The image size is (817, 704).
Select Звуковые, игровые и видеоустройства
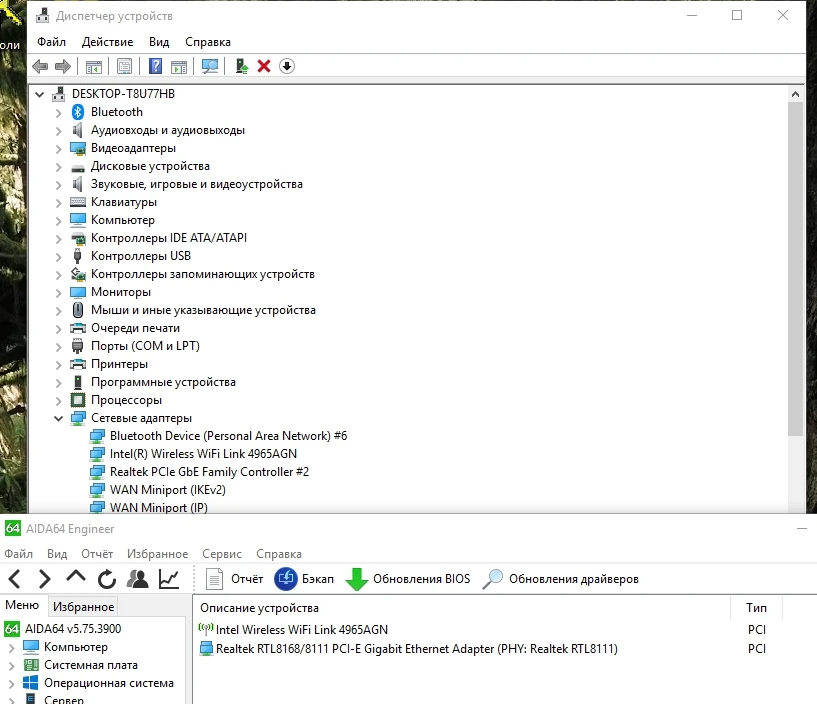[x=196, y=184]
